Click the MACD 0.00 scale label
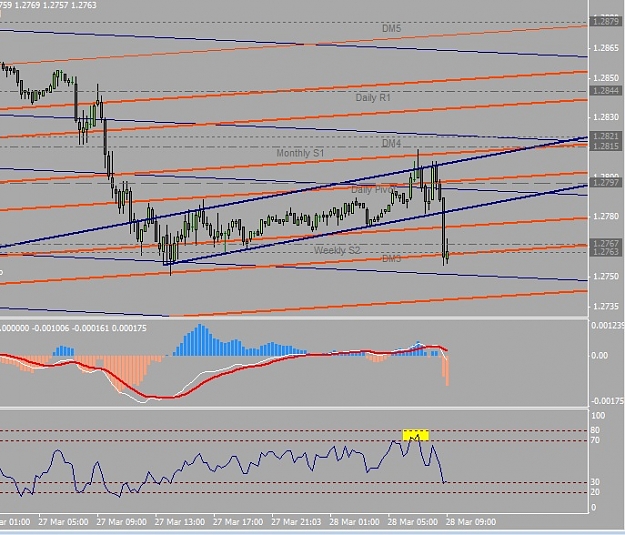Viewport: 625px width, 535px height. tap(599, 356)
